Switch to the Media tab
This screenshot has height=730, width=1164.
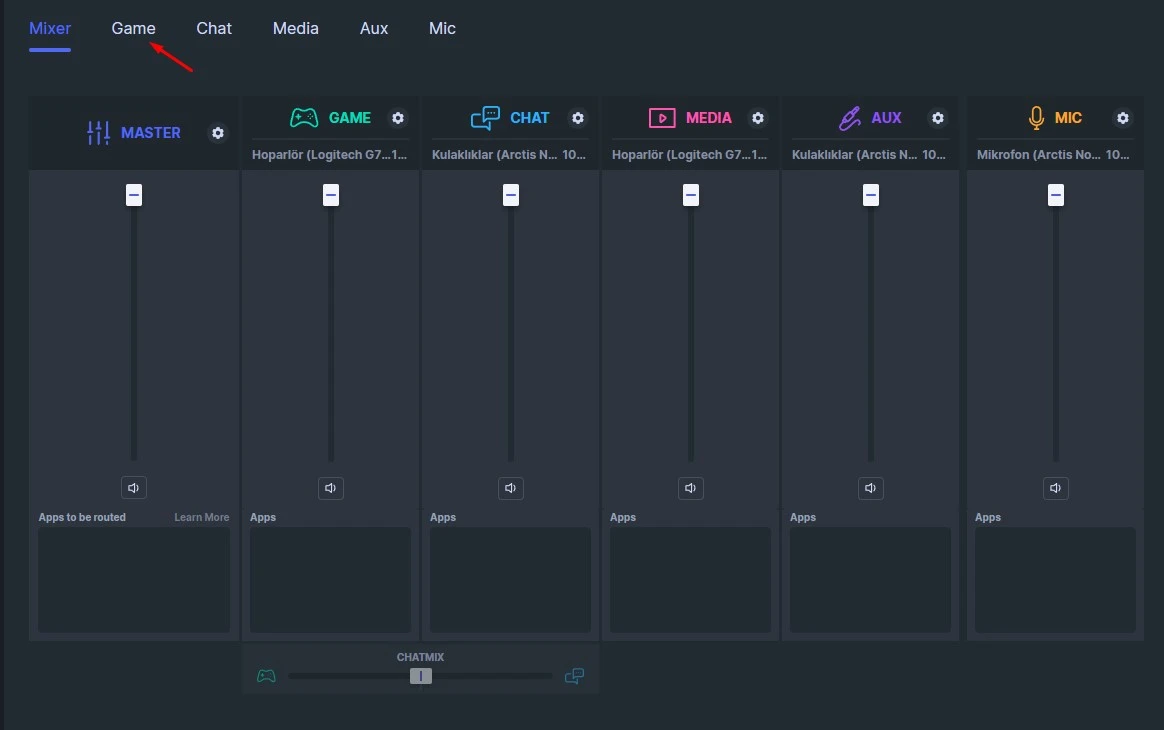click(x=295, y=28)
